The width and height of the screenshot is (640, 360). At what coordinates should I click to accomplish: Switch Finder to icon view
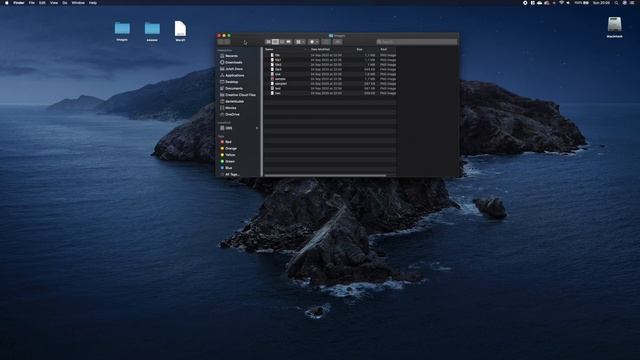(268, 42)
